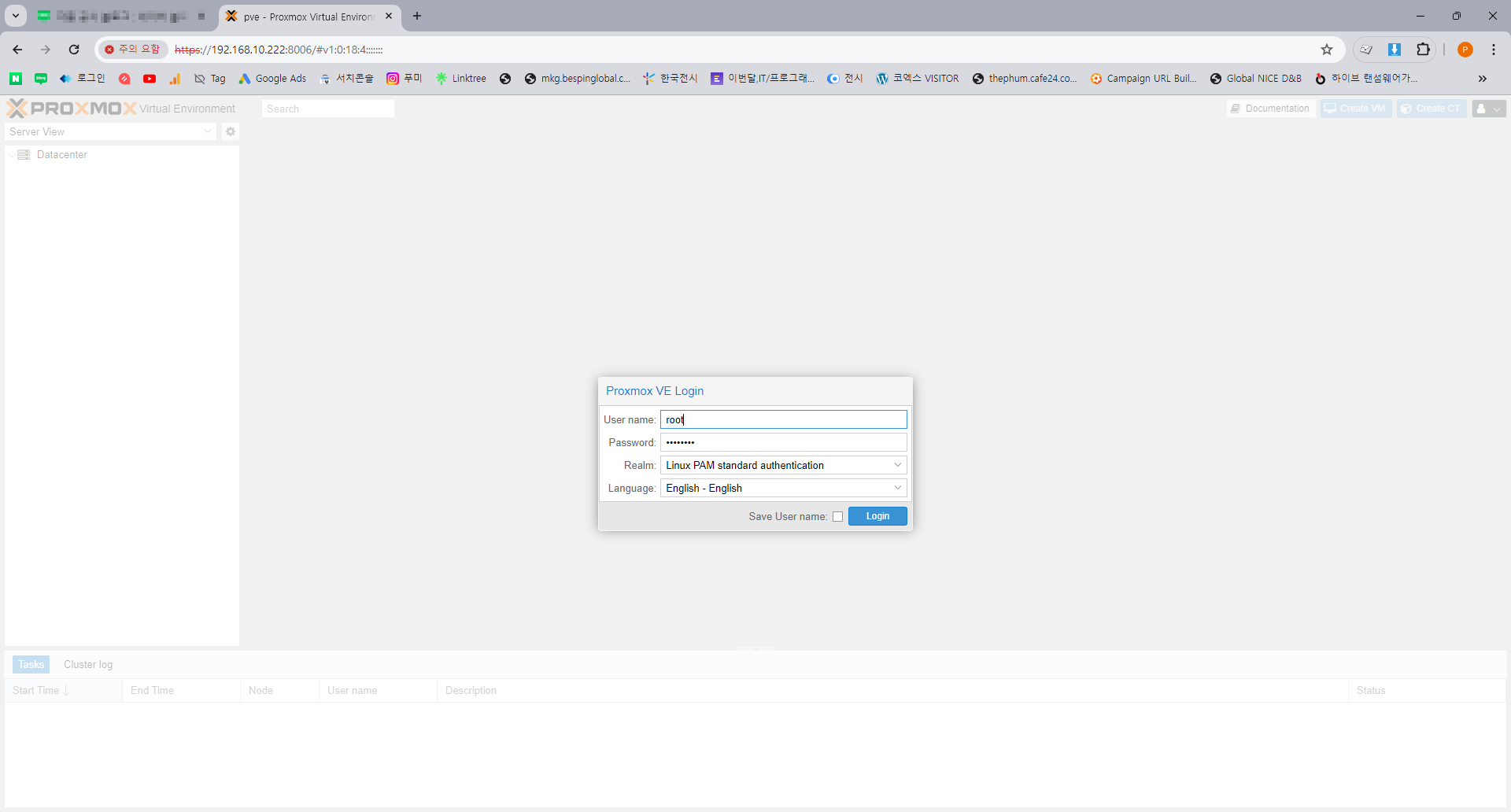Click into the User name field
This screenshot has width=1511, height=812.
[x=784, y=419]
